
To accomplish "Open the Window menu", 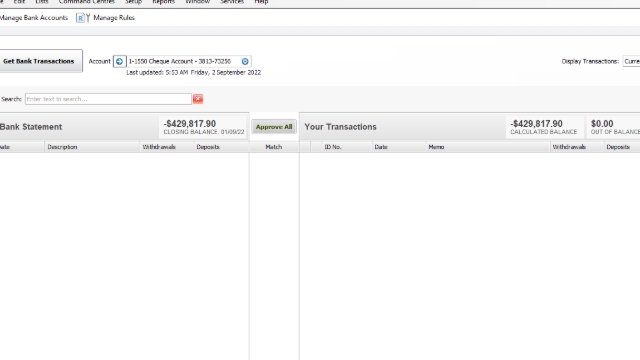I will (x=198, y=2).
